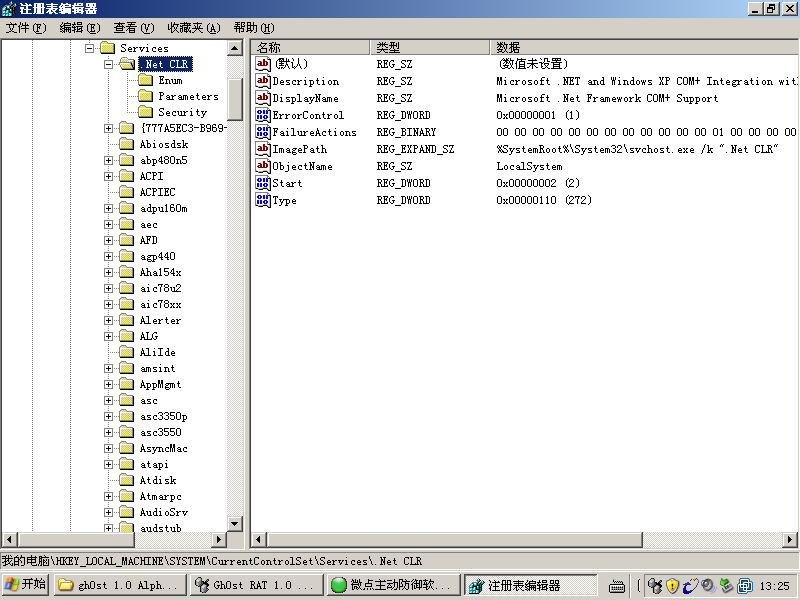Click the LocalSystem data value
This screenshot has height=600, width=800.
click(529, 166)
